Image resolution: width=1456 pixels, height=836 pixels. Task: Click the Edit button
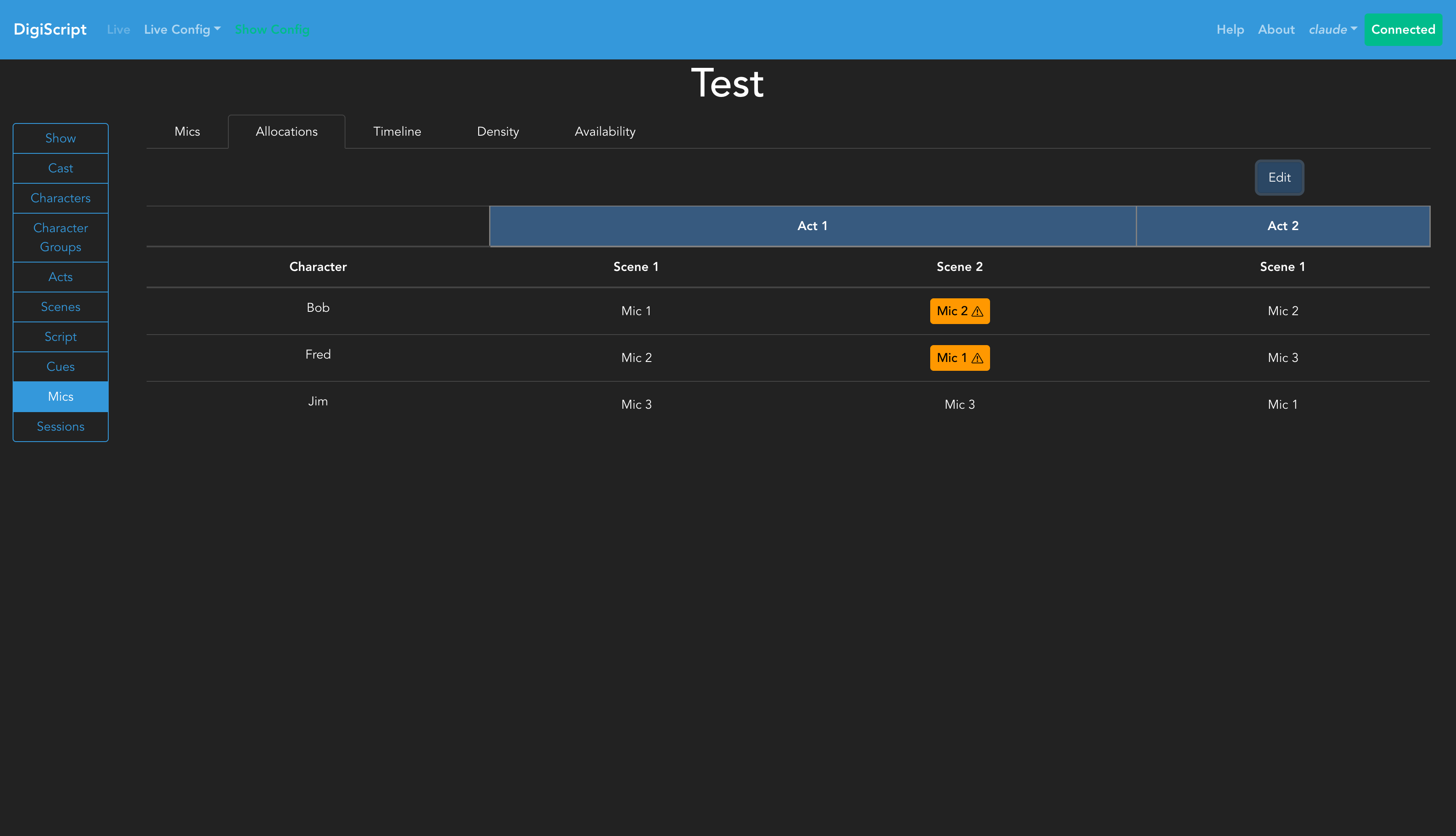[1279, 177]
